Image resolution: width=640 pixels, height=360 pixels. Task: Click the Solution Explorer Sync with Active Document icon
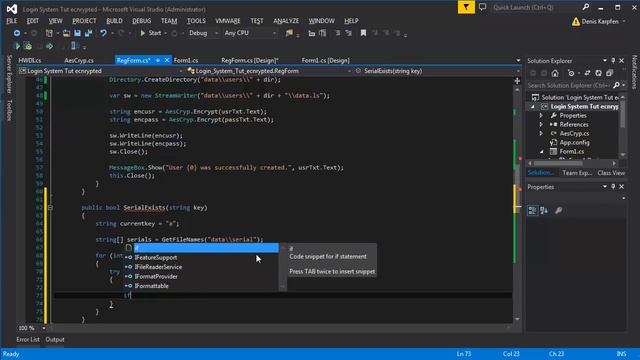point(587,73)
